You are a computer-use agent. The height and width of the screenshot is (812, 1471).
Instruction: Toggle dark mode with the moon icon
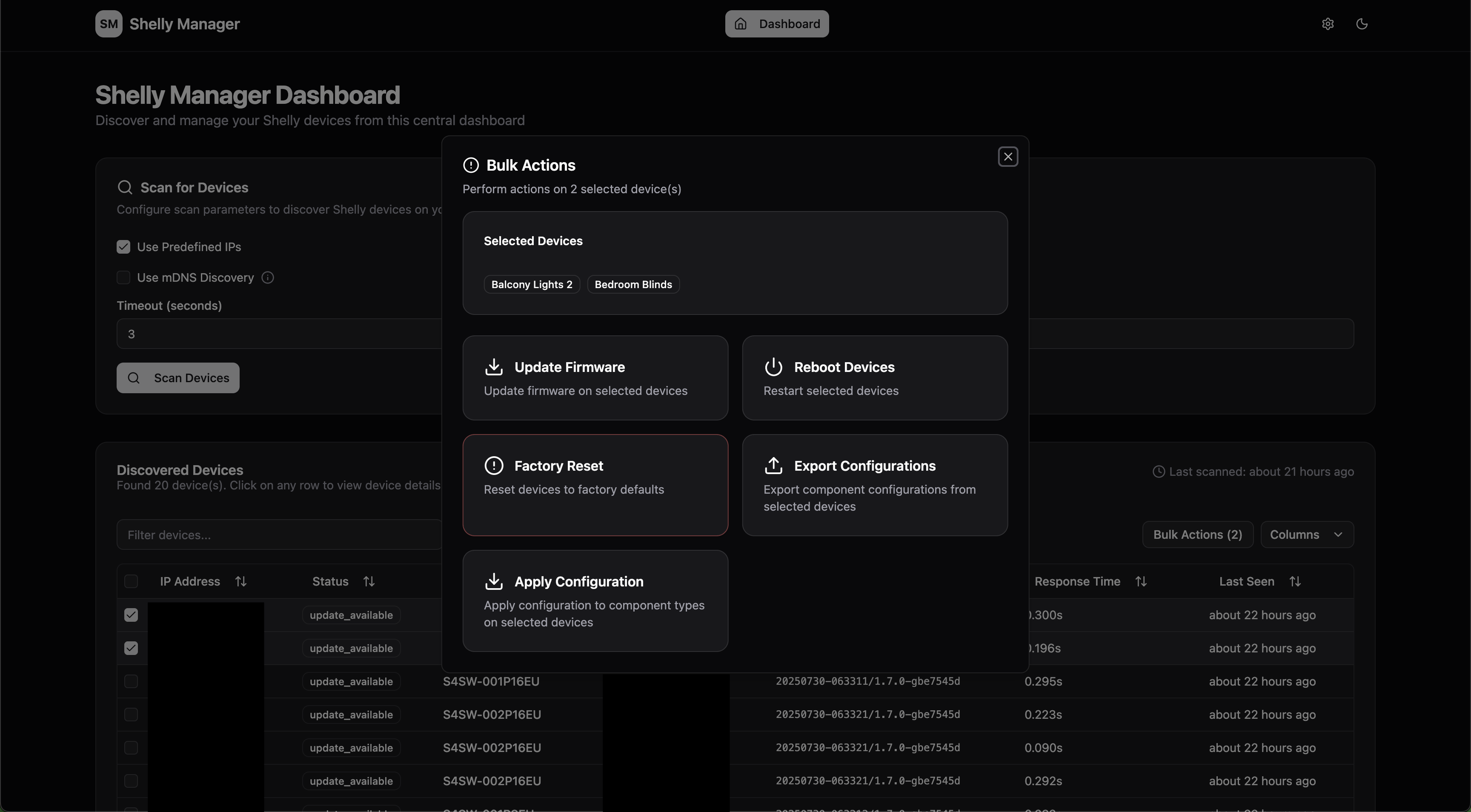(1362, 24)
